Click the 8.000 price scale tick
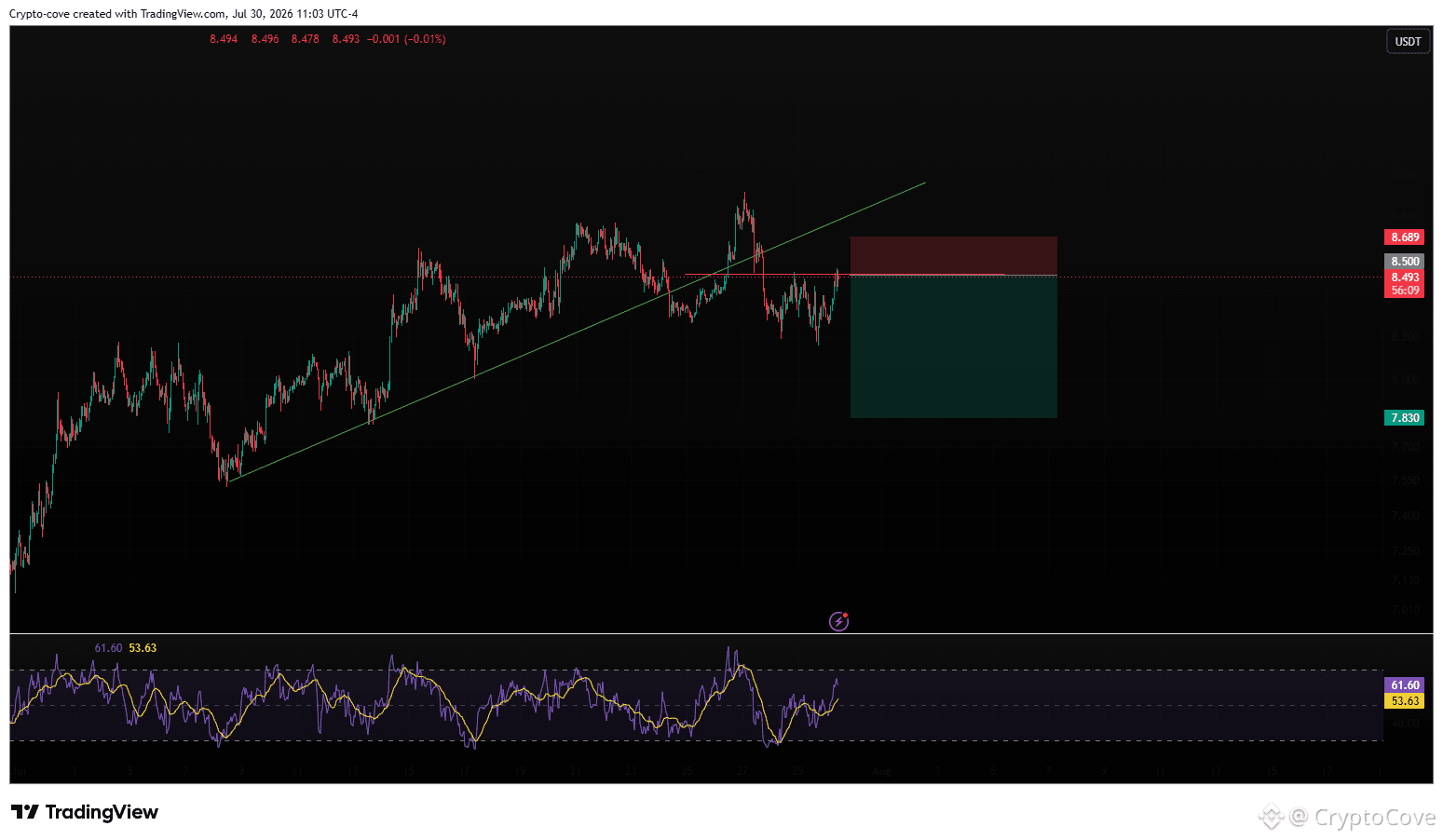The image size is (1443, 840). [x=1405, y=380]
